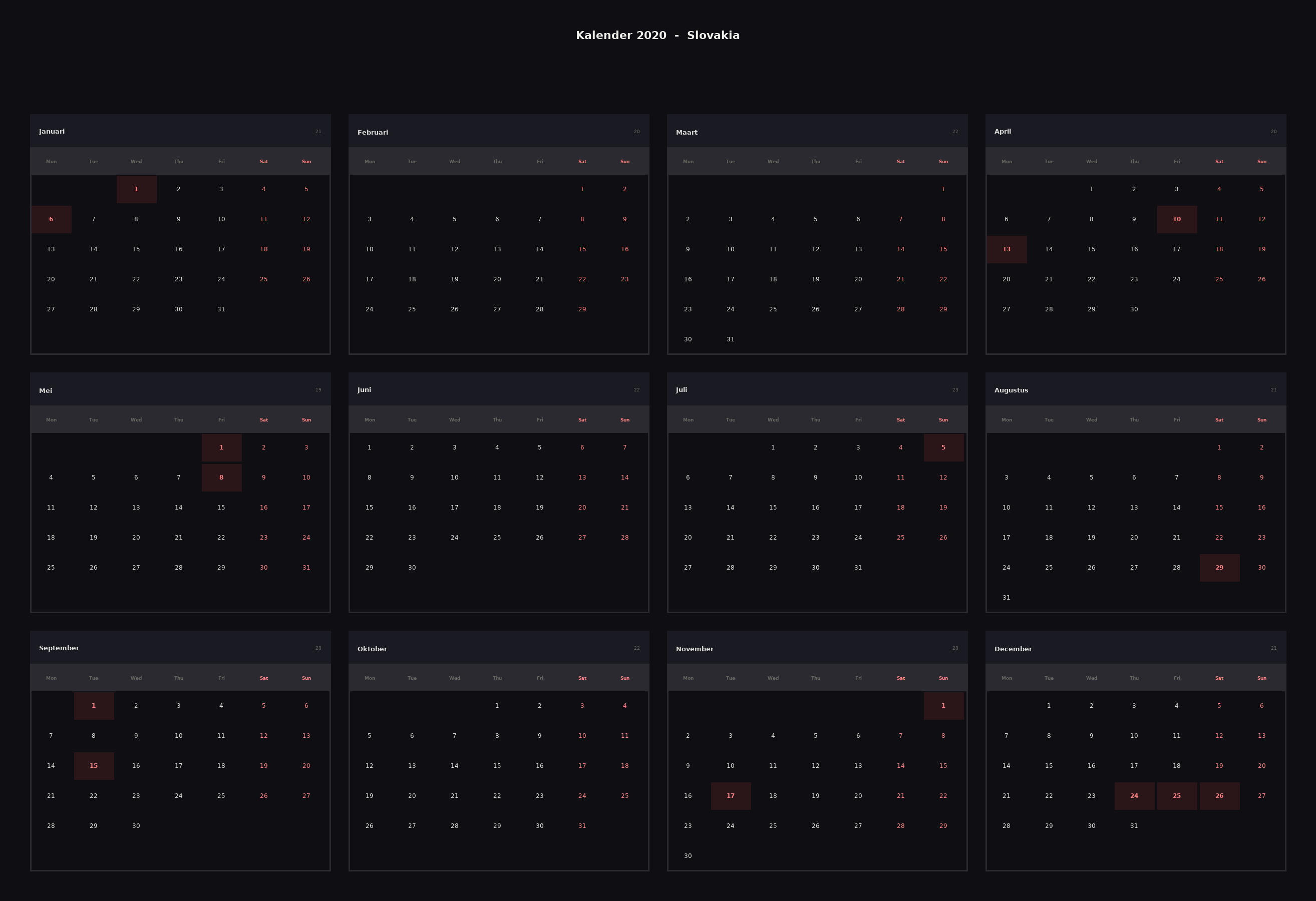This screenshot has height=901, width=1316.
Task: Click the December month header
Action: (1013, 649)
